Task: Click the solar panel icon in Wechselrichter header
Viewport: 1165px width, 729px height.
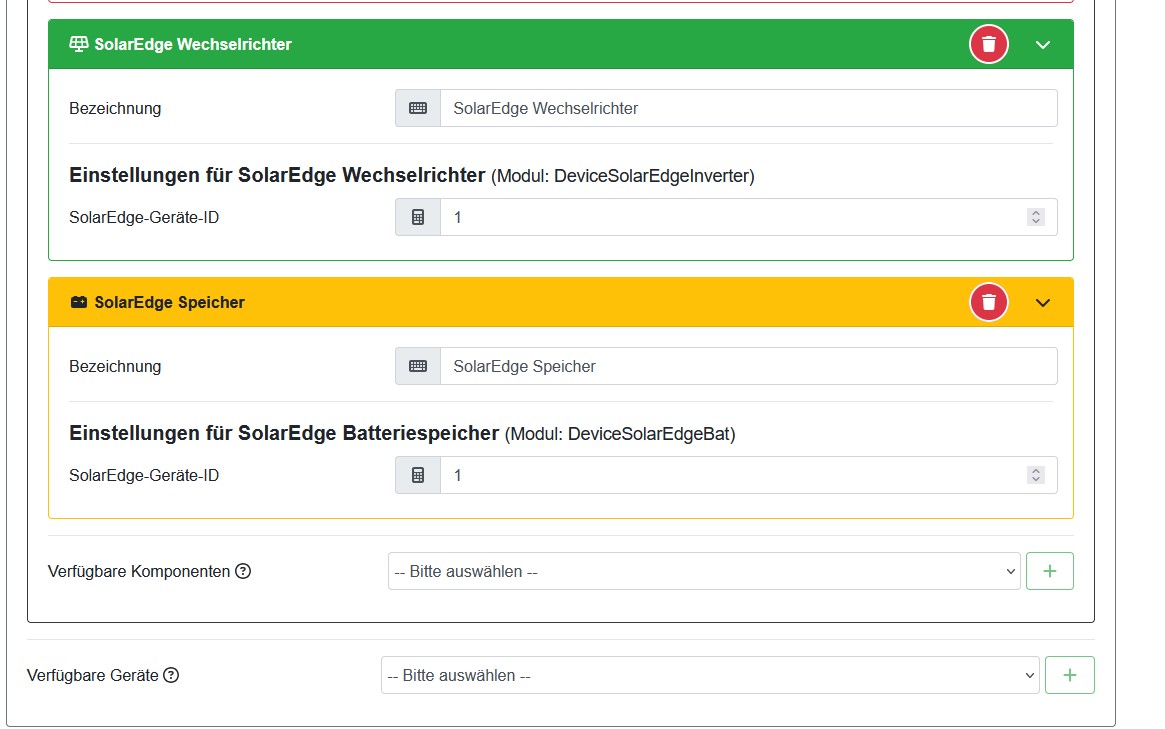Action: tap(78, 44)
